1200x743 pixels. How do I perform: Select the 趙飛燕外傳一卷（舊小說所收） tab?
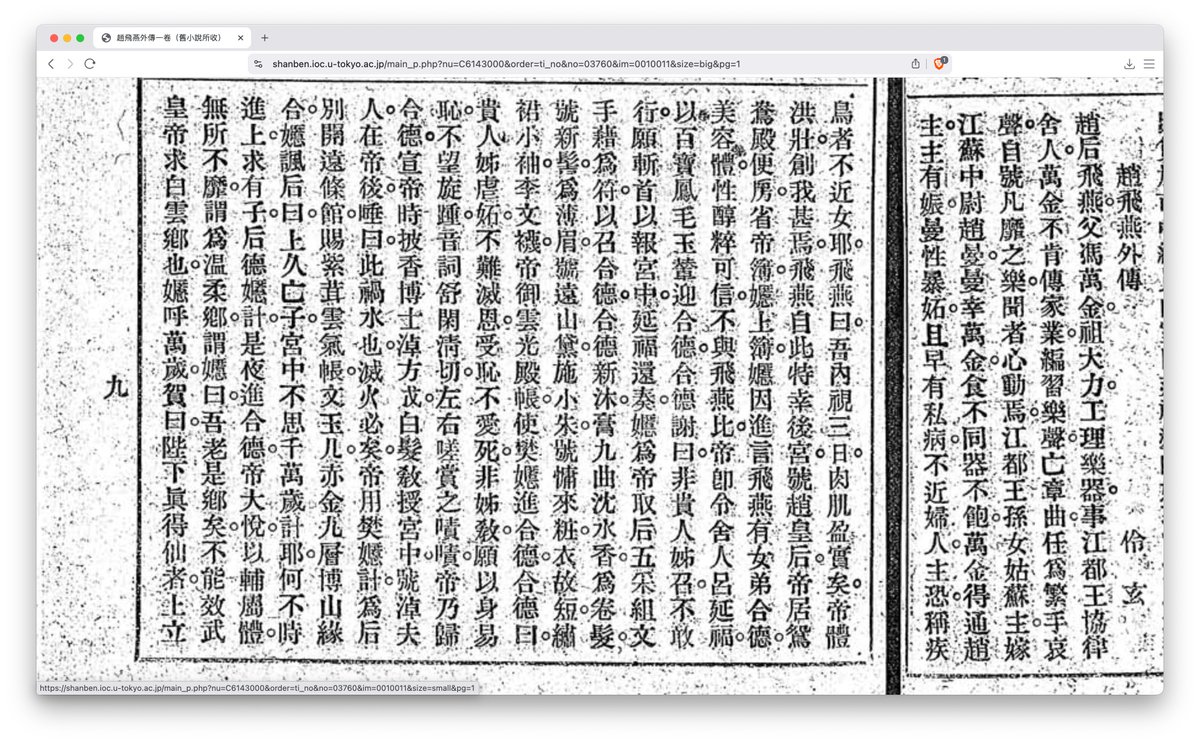173,38
